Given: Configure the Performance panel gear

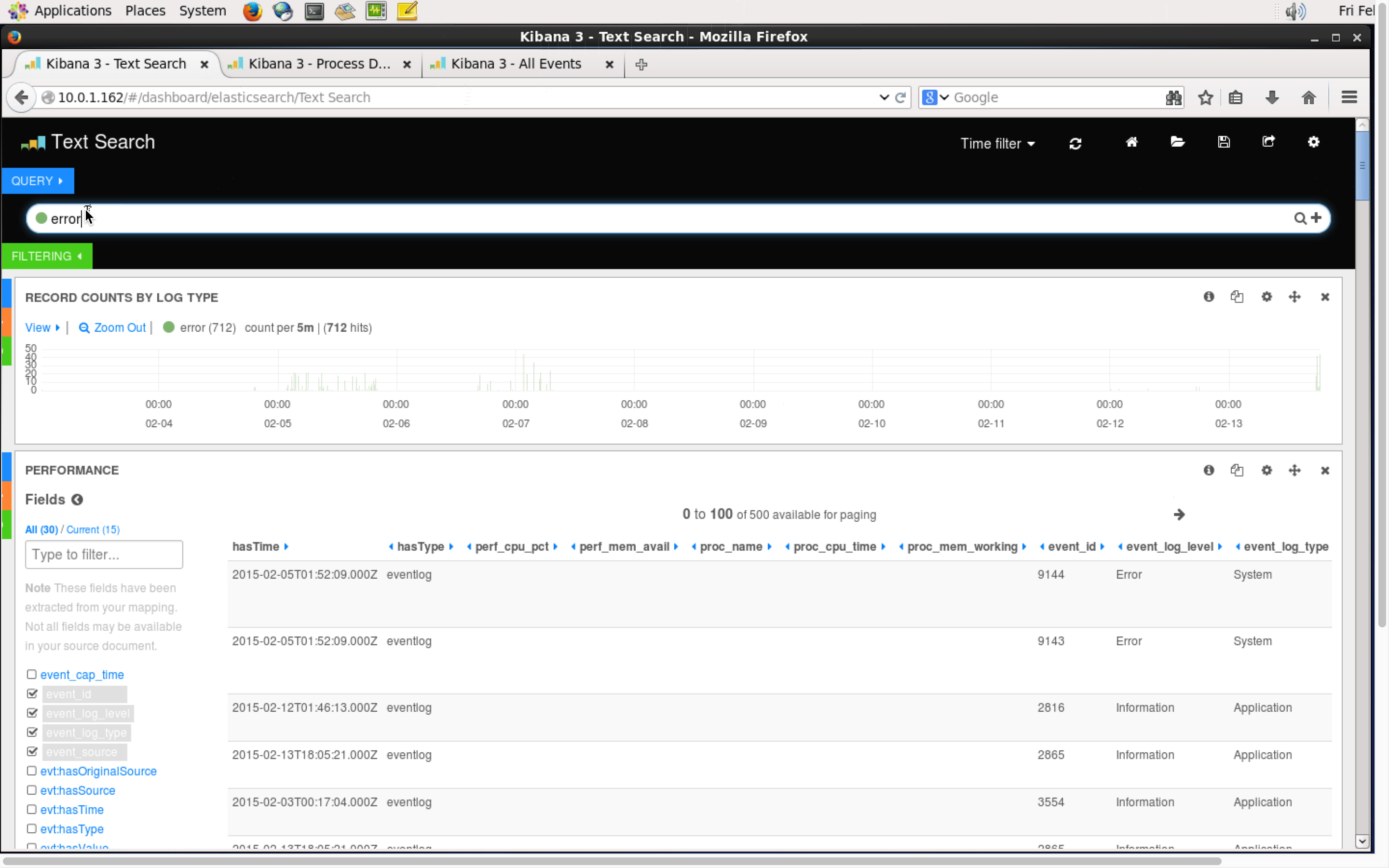Looking at the screenshot, I should pos(1266,470).
